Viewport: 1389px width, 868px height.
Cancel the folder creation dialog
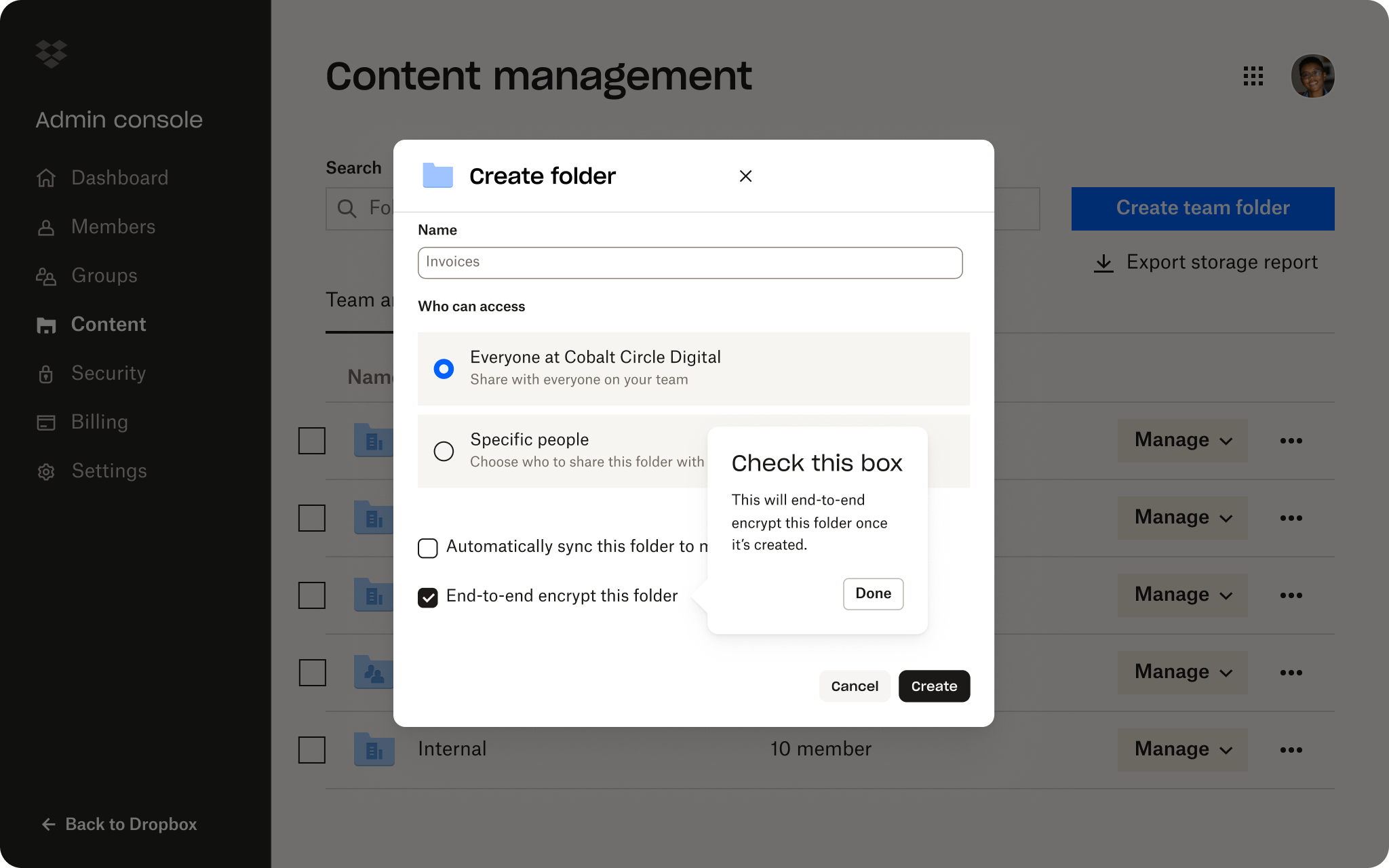[855, 686]
